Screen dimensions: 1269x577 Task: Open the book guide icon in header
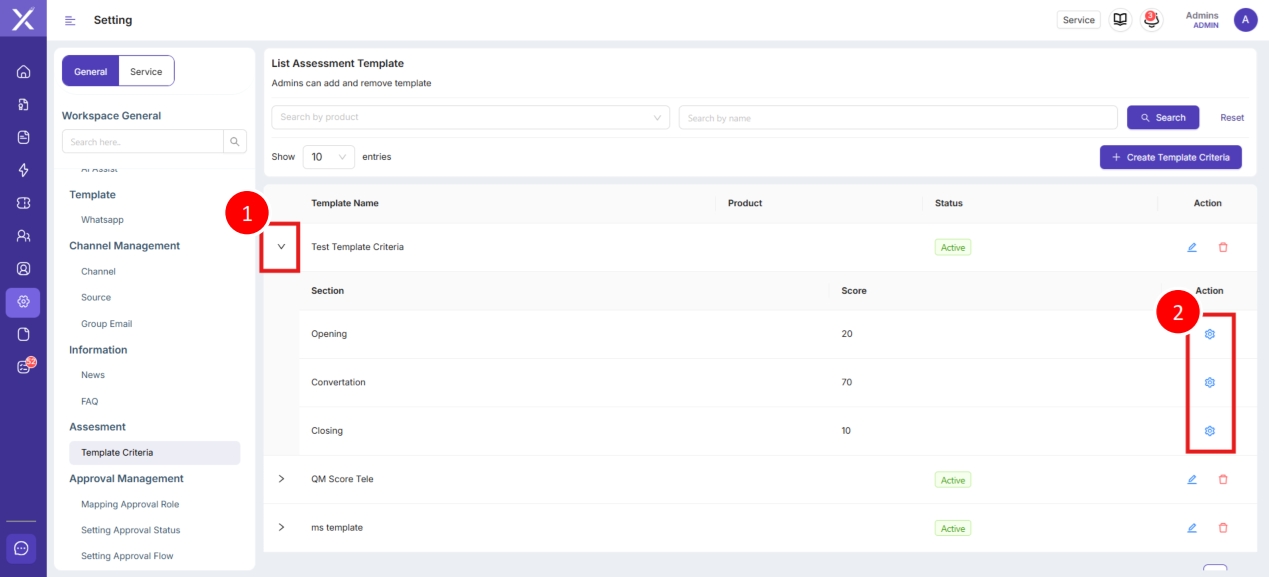point(1120,20)
